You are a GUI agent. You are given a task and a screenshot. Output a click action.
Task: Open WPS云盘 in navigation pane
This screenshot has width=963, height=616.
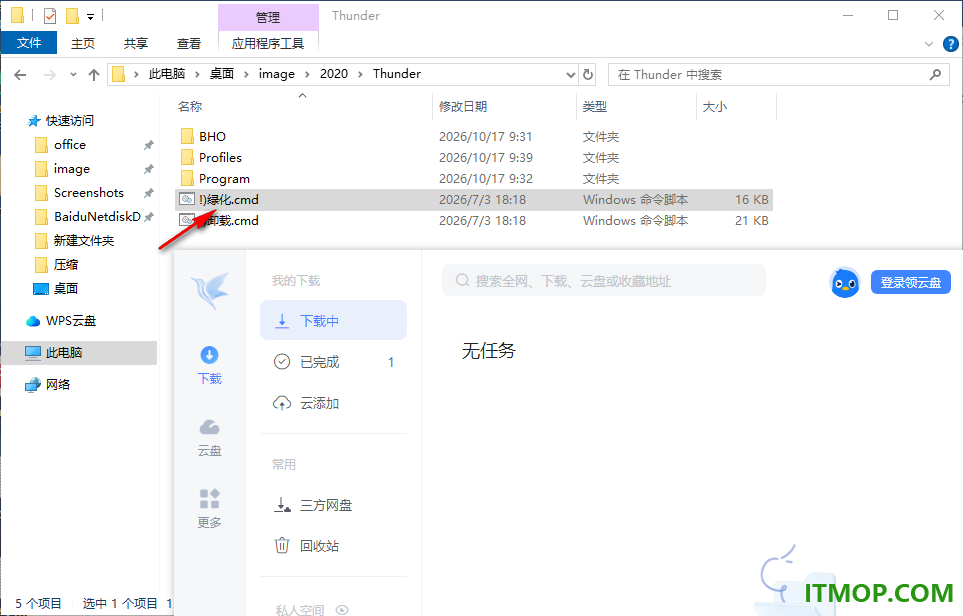point(71,321)
